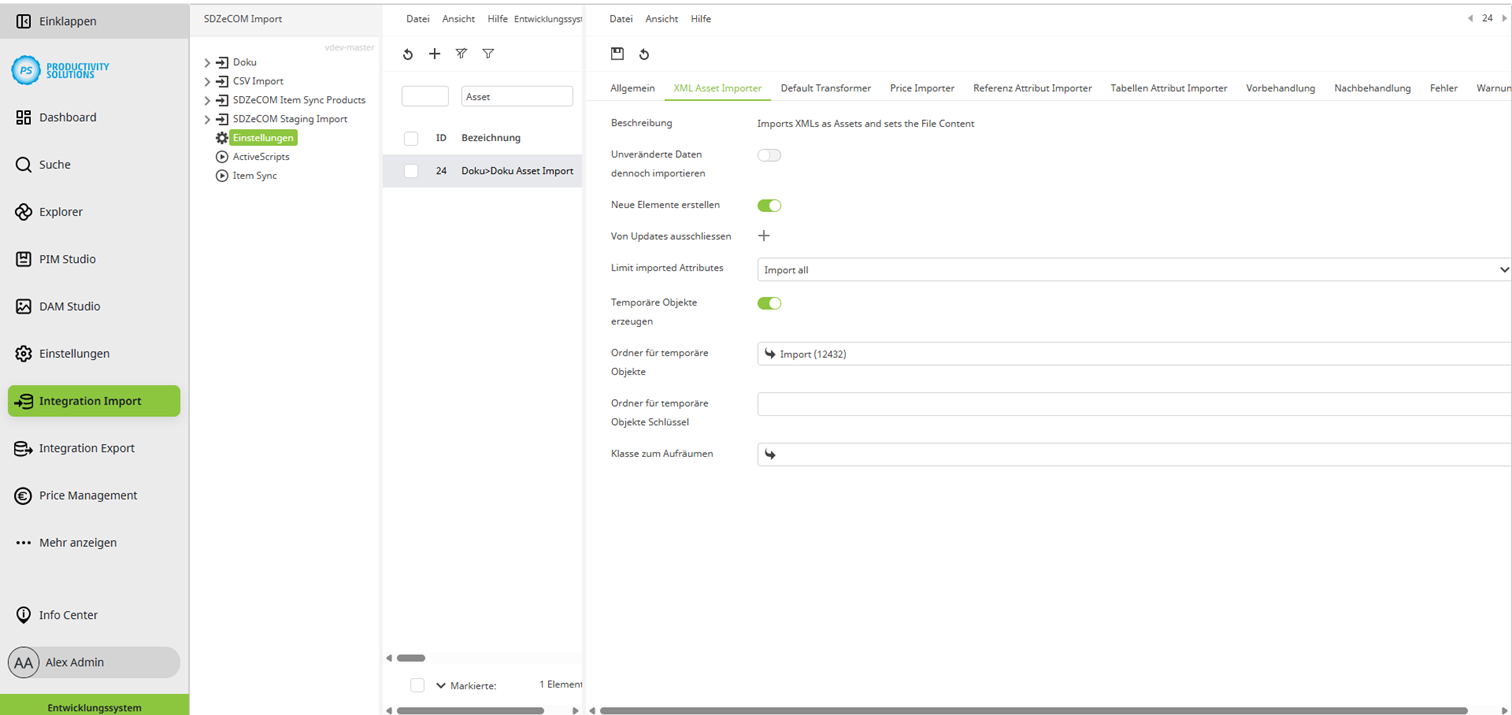Open the Datei menu in the detail panel
The image size is (1512, 715).
tap(623, 18)
